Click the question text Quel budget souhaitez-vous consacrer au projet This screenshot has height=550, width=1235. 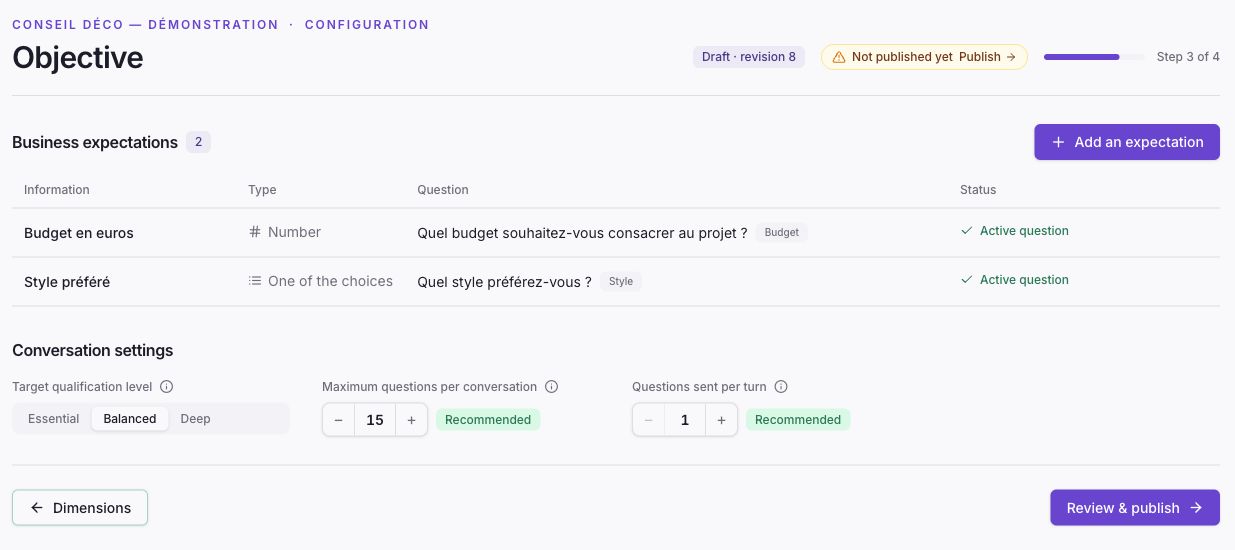582,233
